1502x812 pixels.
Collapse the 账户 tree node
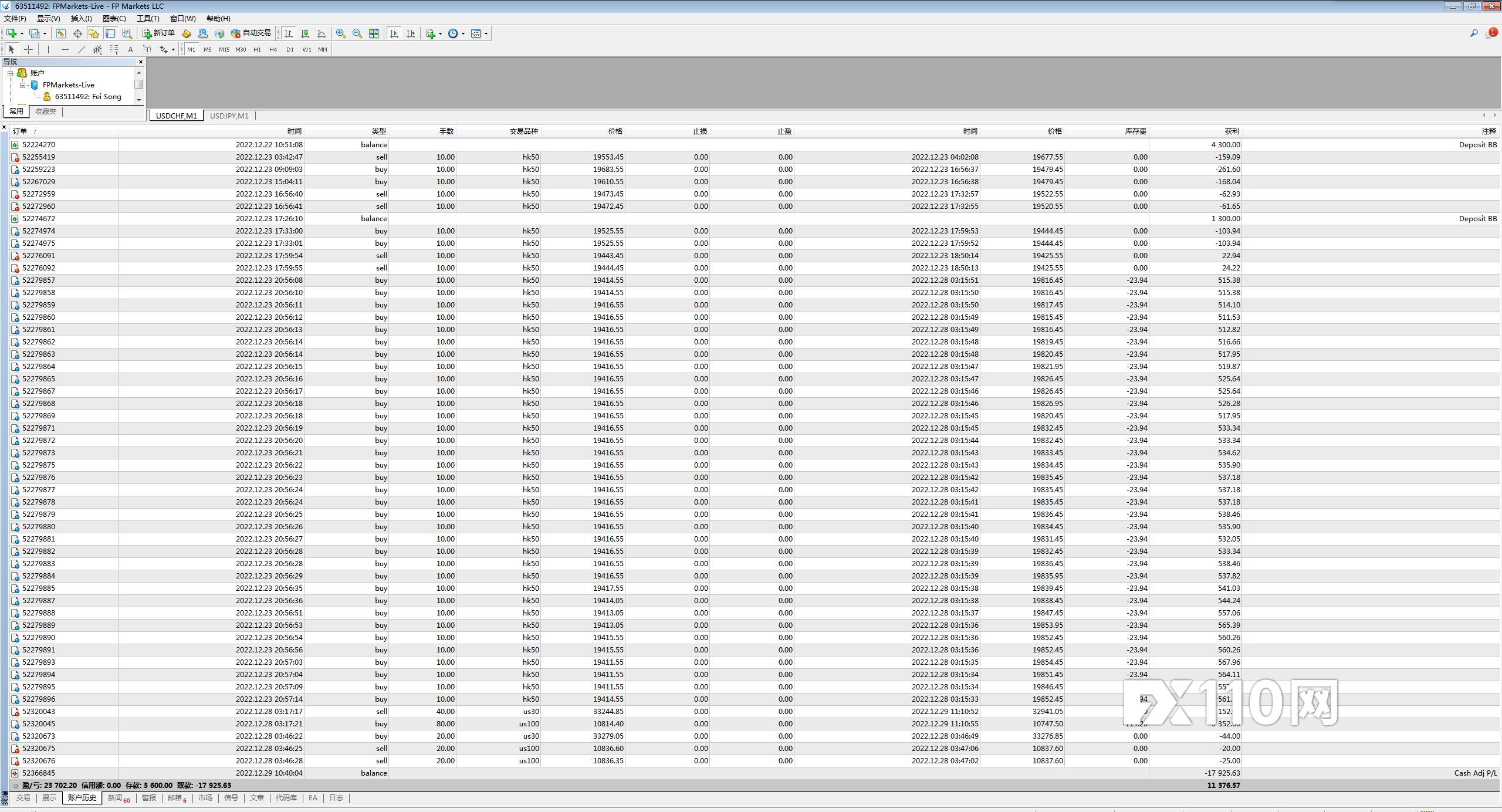pos(10,73)
